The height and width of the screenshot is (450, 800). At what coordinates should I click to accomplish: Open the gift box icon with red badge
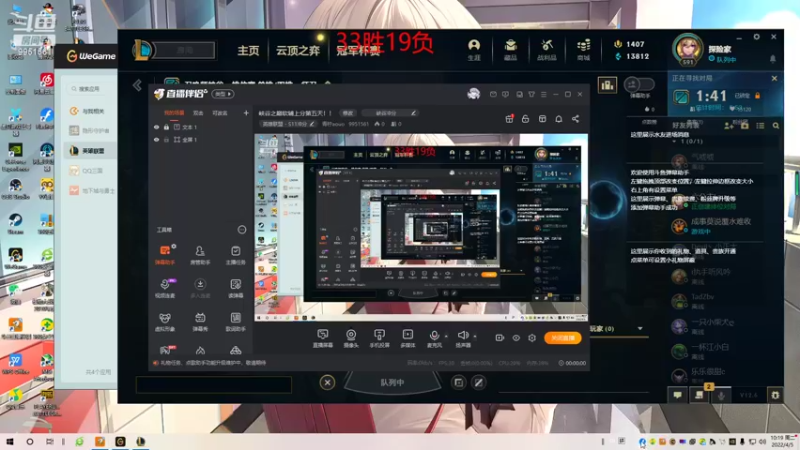coord(509,119)
